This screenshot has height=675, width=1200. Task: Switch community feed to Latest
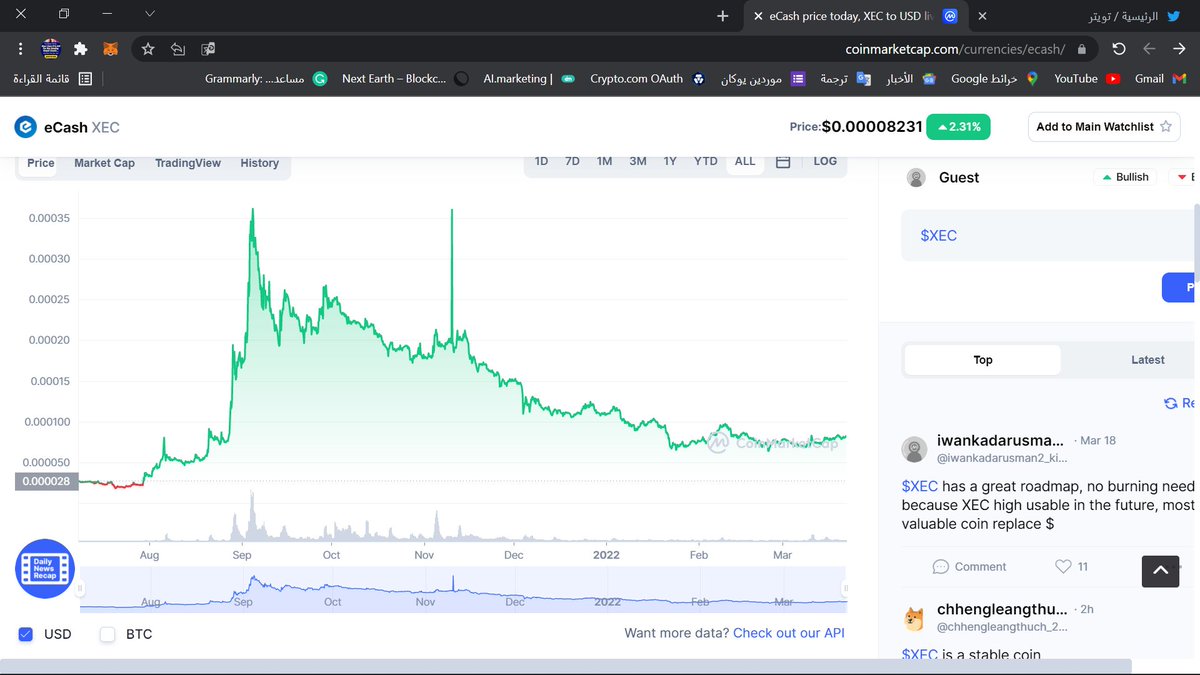pos(1147,360)
